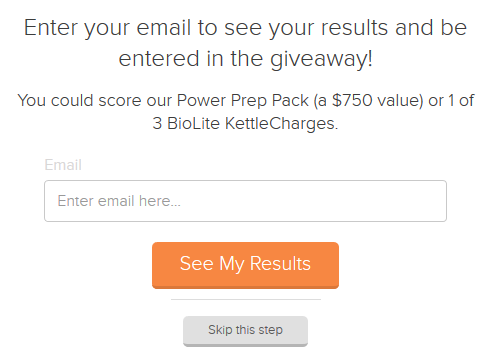This screenshot has width=489, height=362.
Task: Click the Email label above the field
Action: (x=63, y=165)
